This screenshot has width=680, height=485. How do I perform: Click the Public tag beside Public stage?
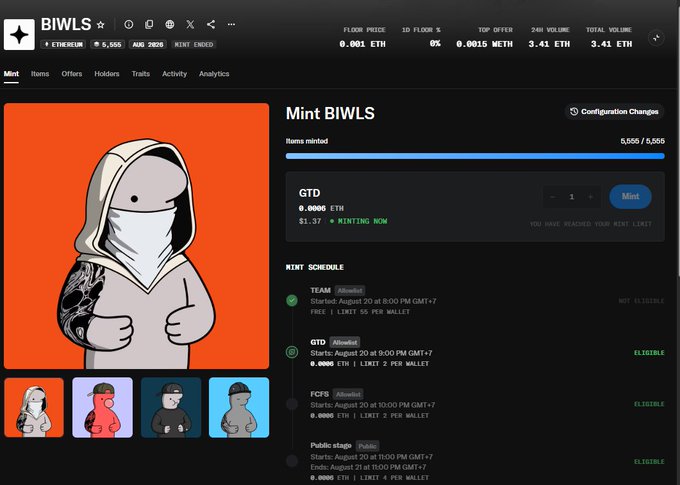point(367,446)
